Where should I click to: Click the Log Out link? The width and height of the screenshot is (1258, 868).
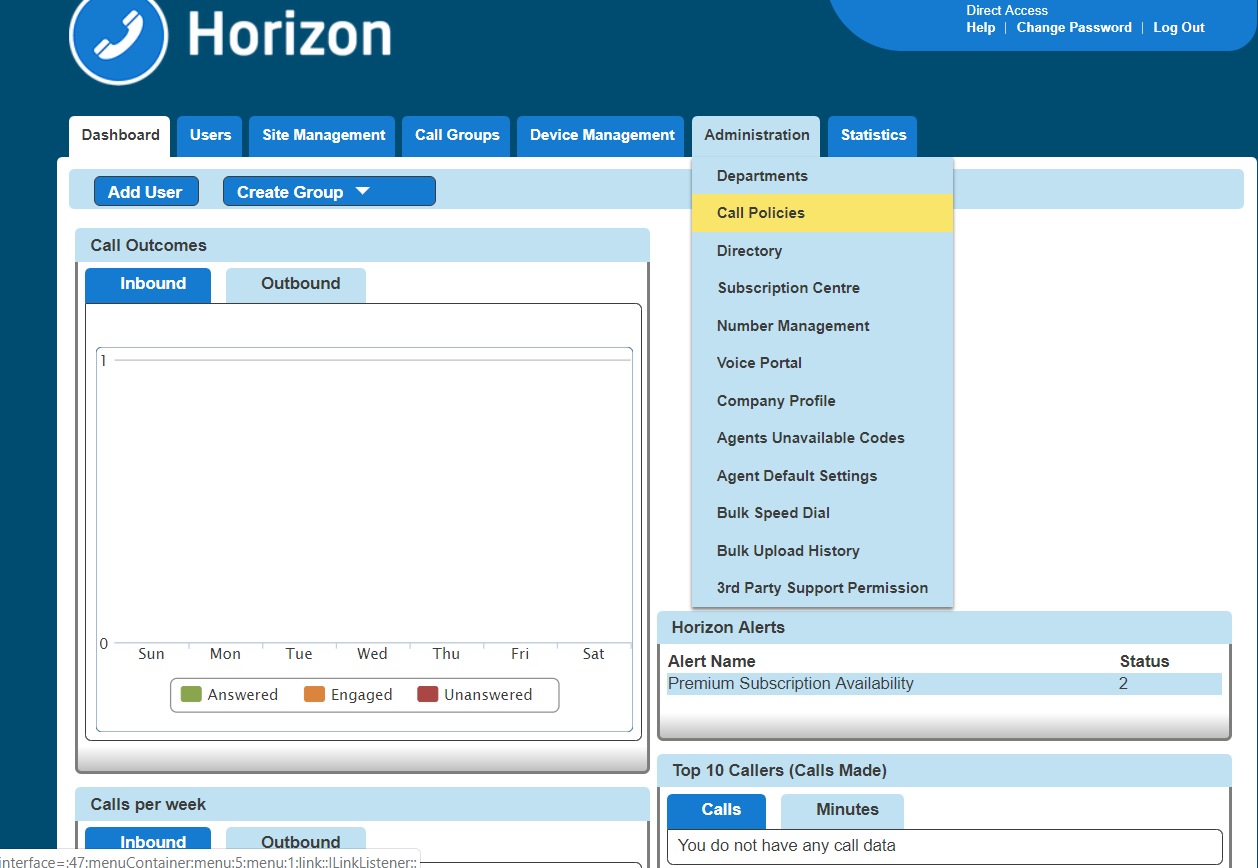pos(1179,28)
